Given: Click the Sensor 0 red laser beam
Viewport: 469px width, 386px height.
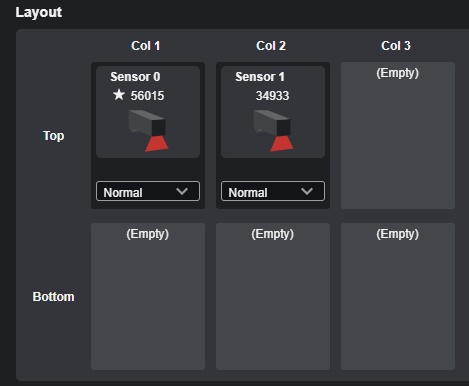Looking at the screenshot, I should [x=157, y=144].
